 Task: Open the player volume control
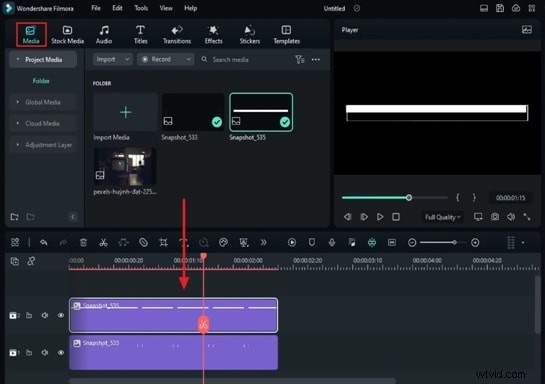click(511, 217)
